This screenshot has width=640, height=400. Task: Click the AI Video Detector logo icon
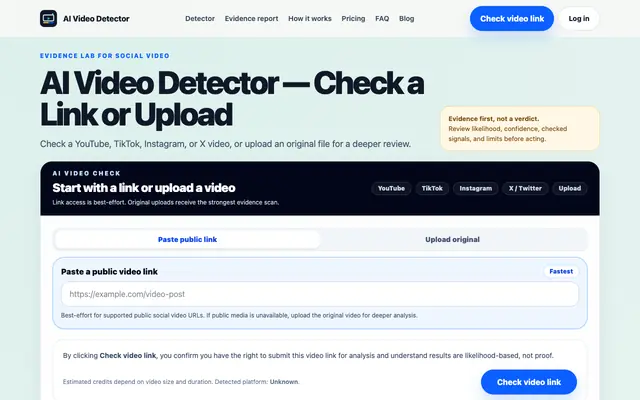coord(48,18)
